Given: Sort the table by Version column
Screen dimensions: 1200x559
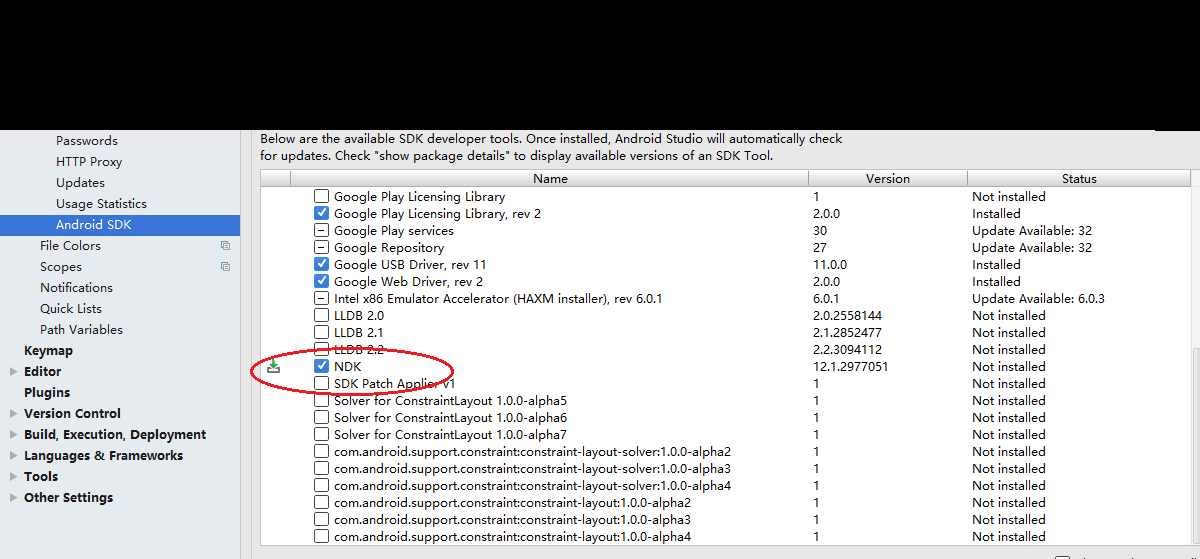Looking at the screenshot, I should 888,179.
